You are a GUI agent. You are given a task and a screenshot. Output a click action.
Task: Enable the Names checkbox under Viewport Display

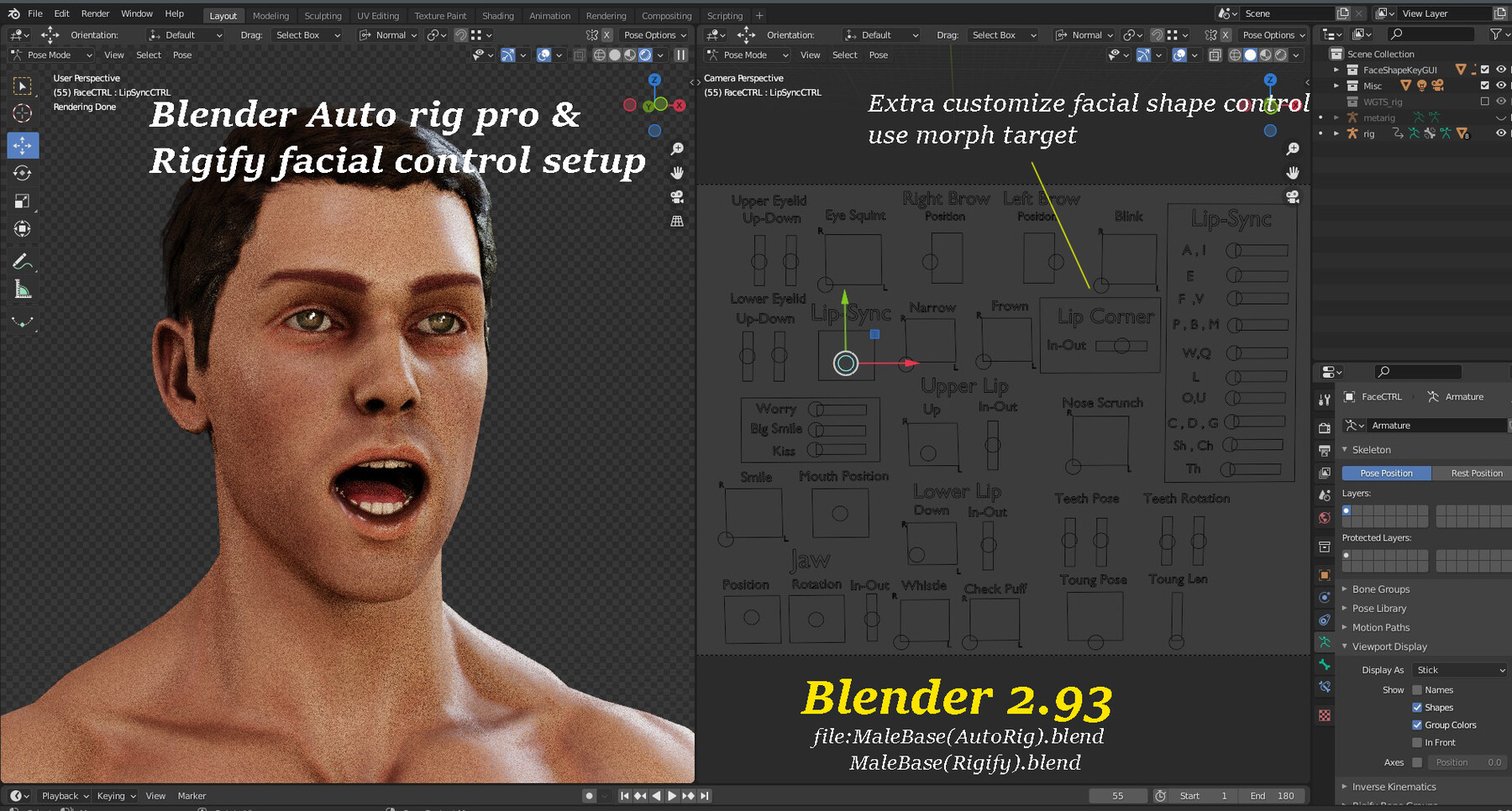1420,689
